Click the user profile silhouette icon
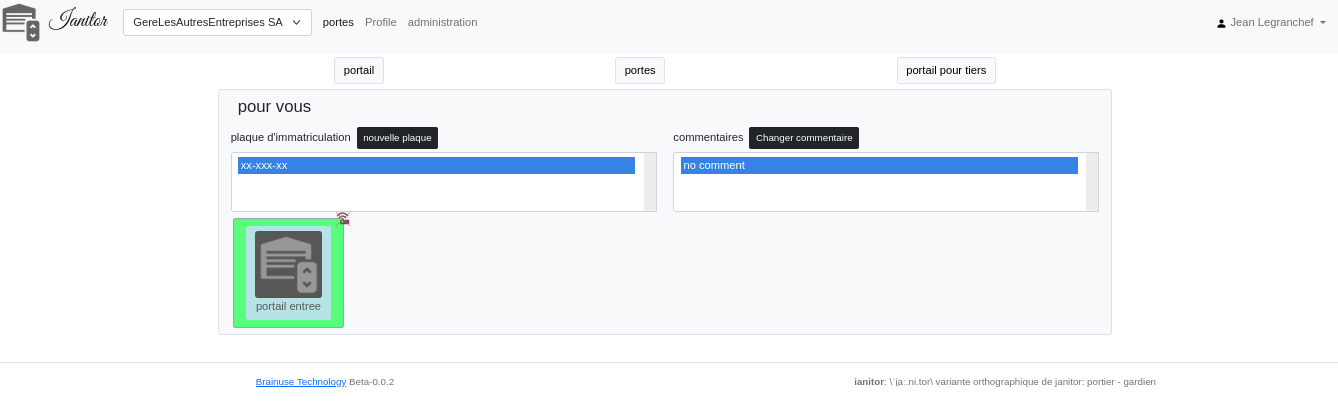The width and height of the screenshot is (1338, 406). point(1221,23)
